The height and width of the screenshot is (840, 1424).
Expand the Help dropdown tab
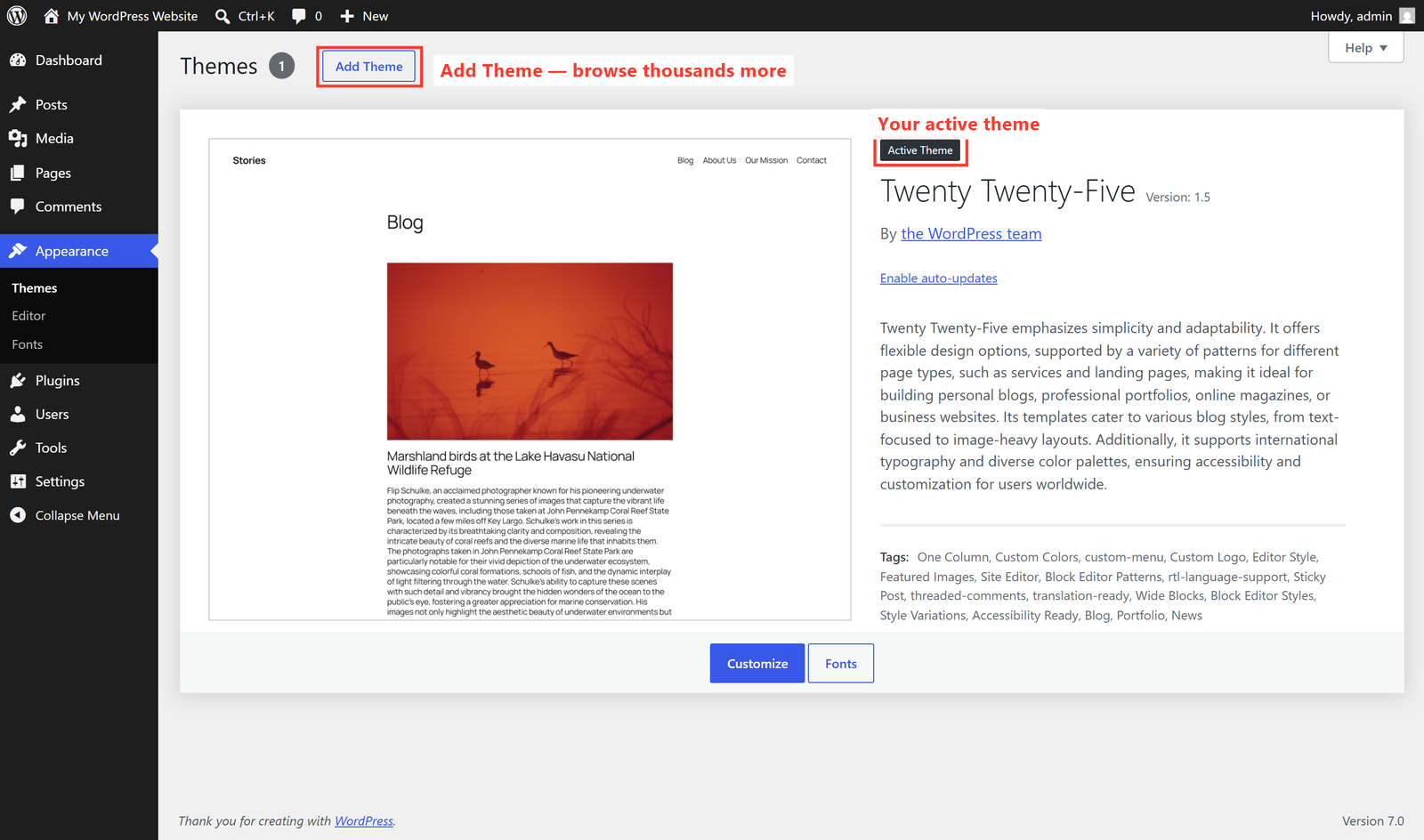[1365, 48]
